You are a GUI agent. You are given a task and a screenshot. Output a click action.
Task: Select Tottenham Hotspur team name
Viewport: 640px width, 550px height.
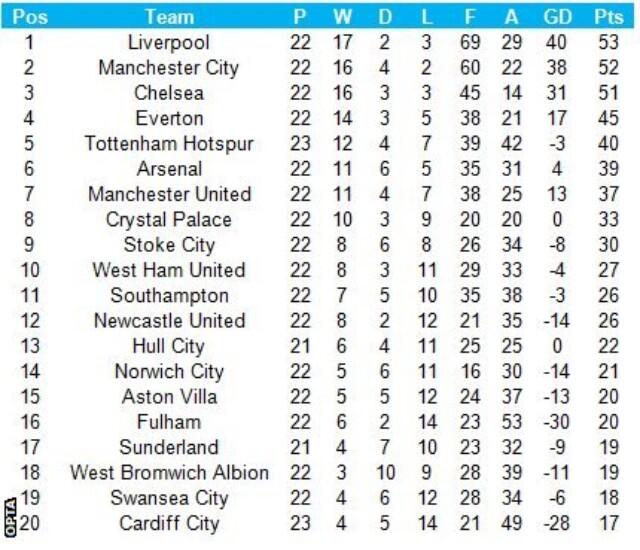click(169, 143)
